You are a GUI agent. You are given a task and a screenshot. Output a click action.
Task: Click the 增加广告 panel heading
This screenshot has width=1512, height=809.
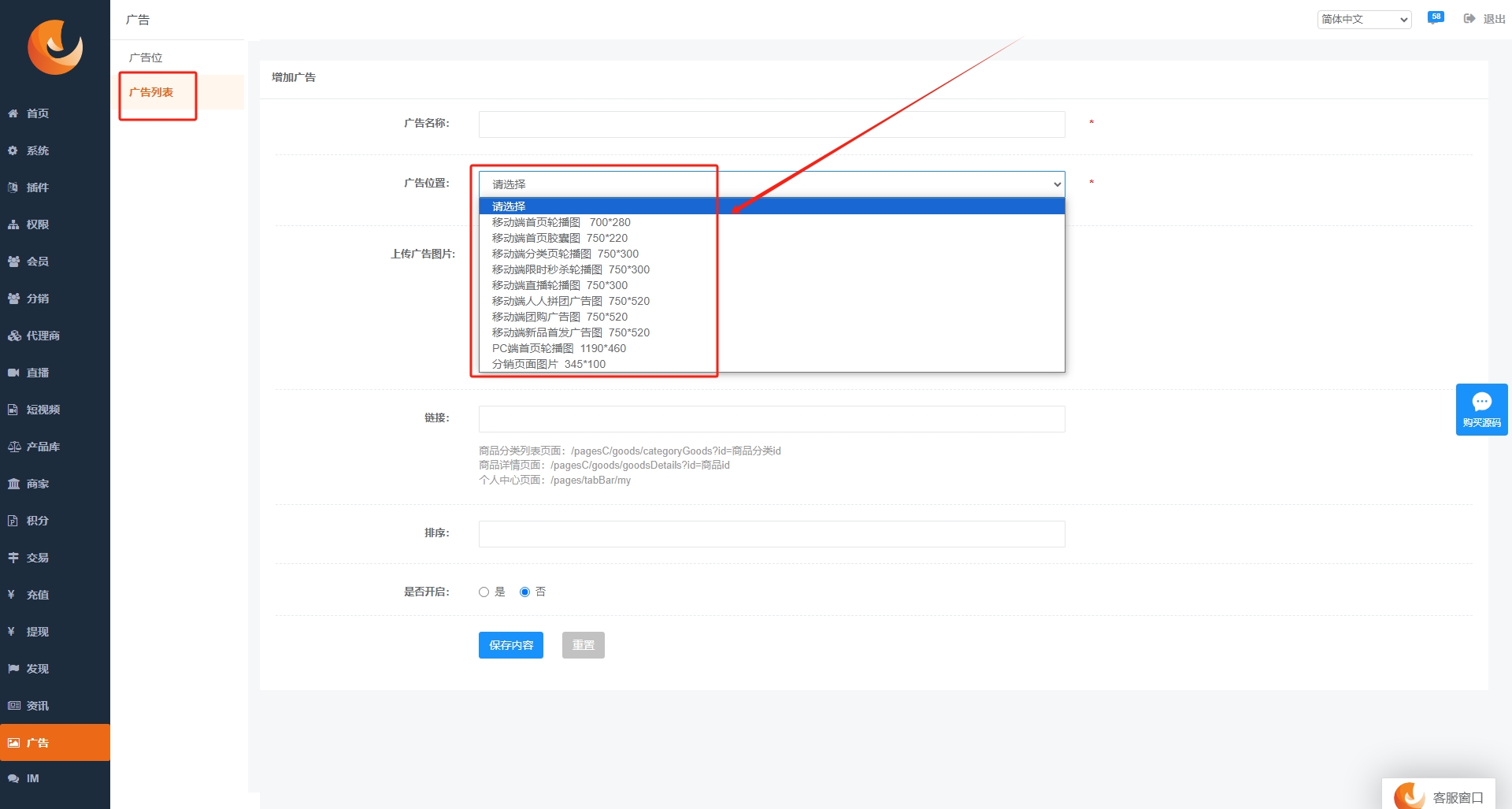[294, 77]
